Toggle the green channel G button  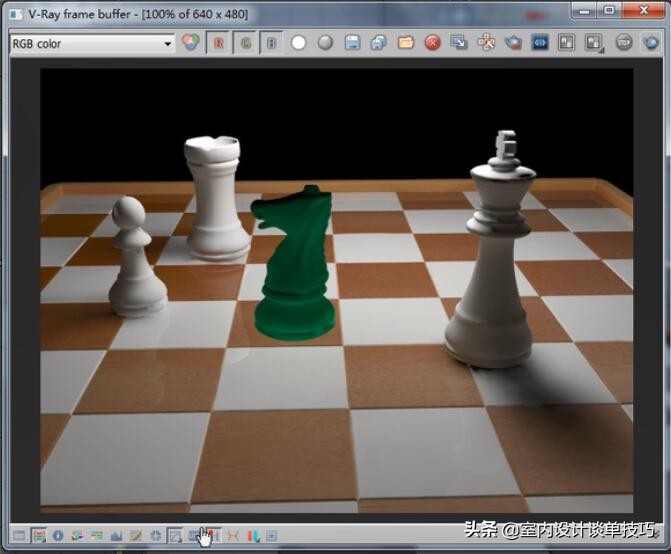245,43
